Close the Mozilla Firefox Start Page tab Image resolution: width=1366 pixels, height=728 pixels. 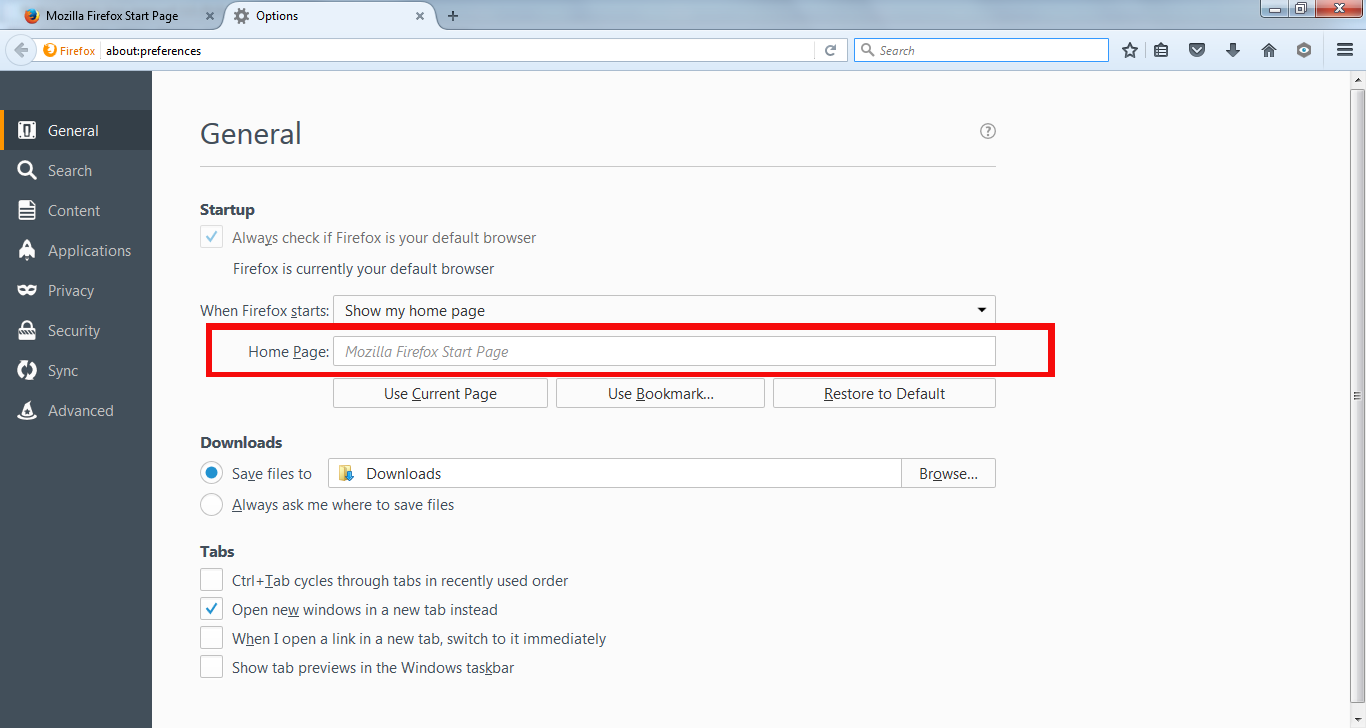click(x=210, y=16)
